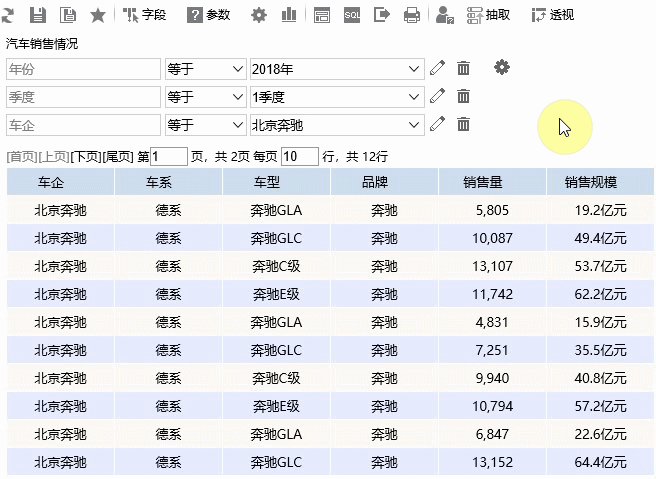
Task: Click the refresh icon in the toolbar
Action: tap(8, 15)
